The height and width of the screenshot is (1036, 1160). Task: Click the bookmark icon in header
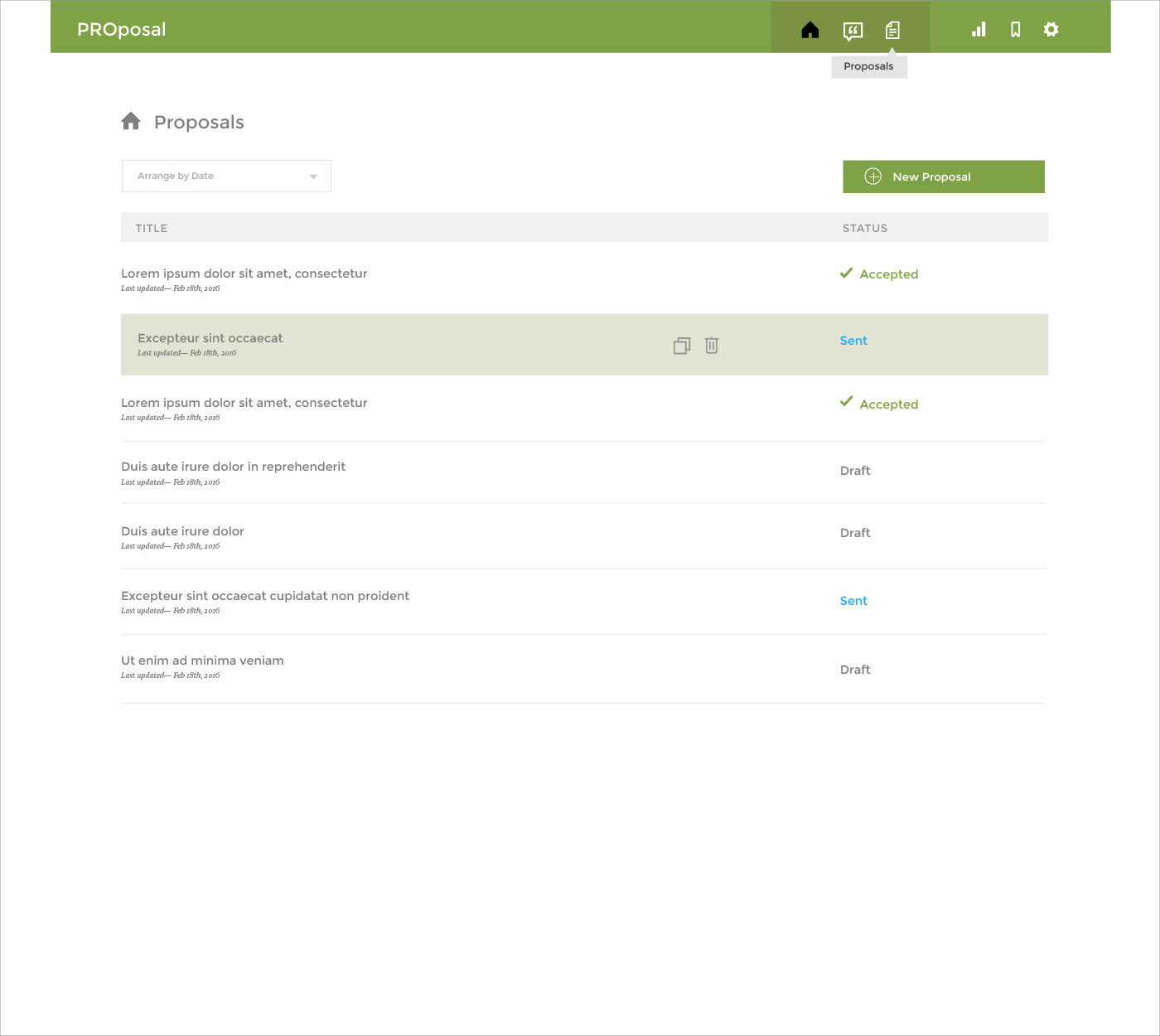1015,30
